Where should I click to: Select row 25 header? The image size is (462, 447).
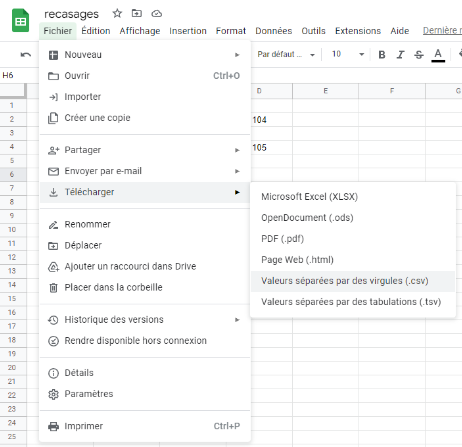[13, 436]
